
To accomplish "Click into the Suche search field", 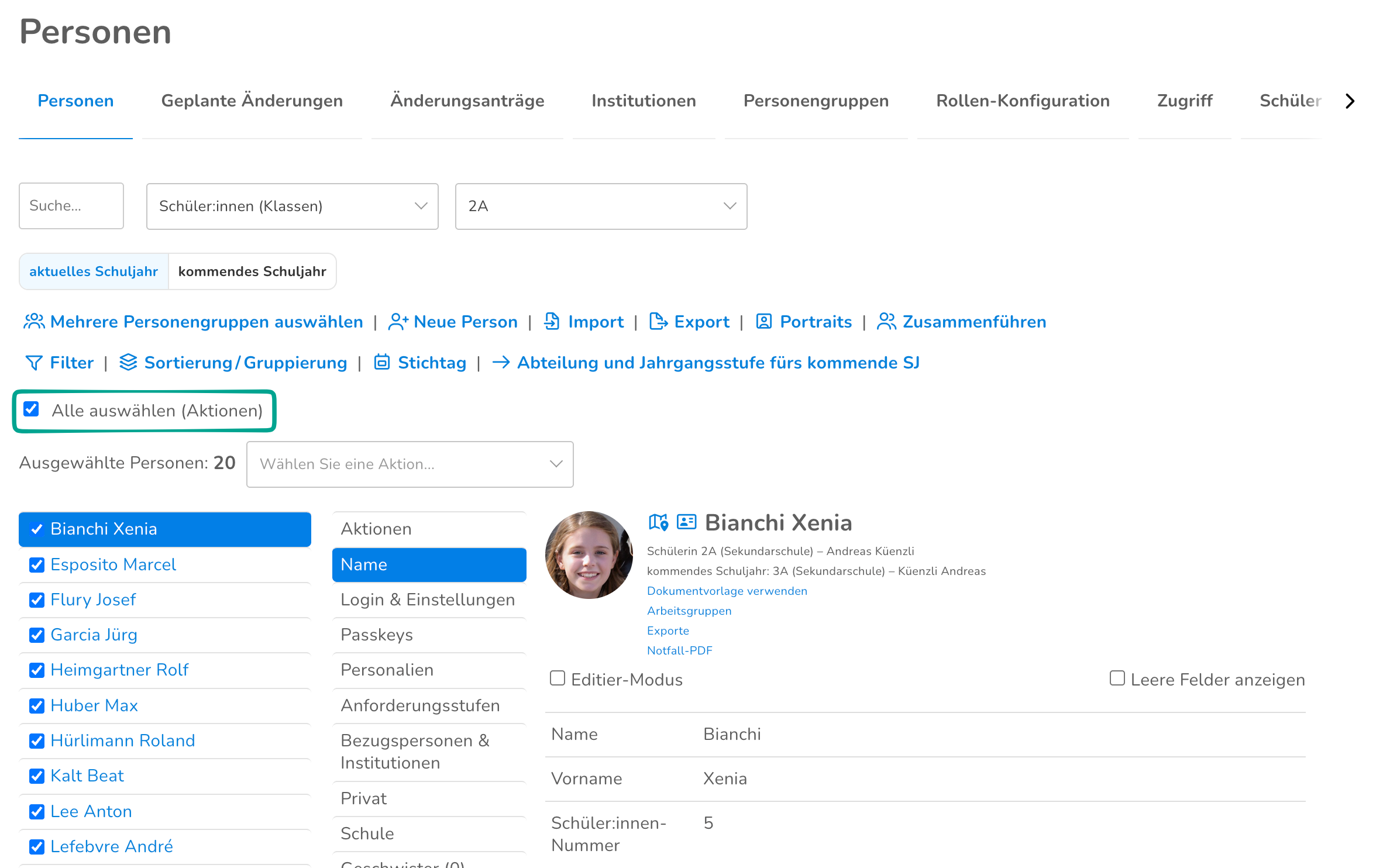I will click(x=71, y=206).
